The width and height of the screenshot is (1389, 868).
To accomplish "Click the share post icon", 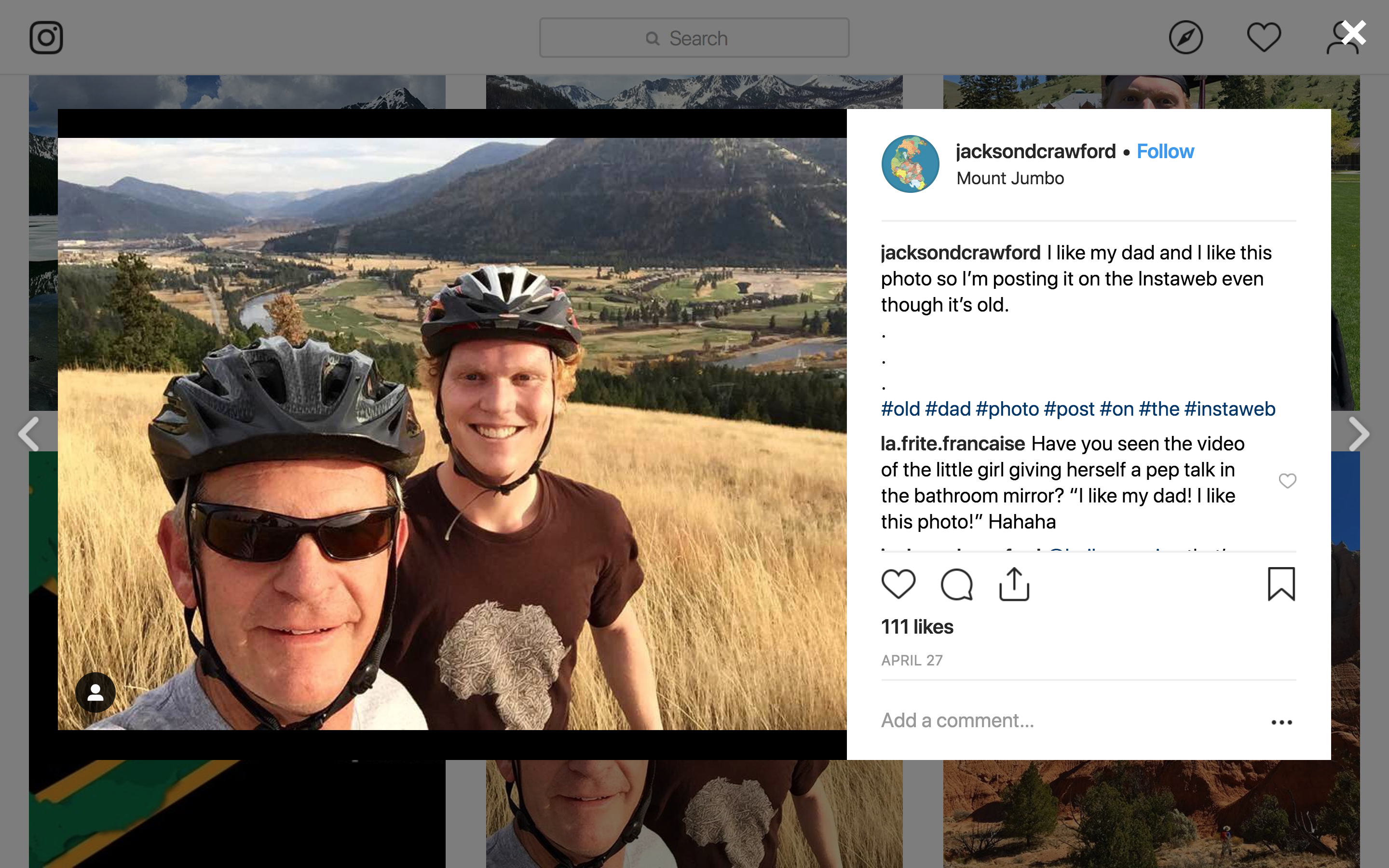I will coord(1014,584).
